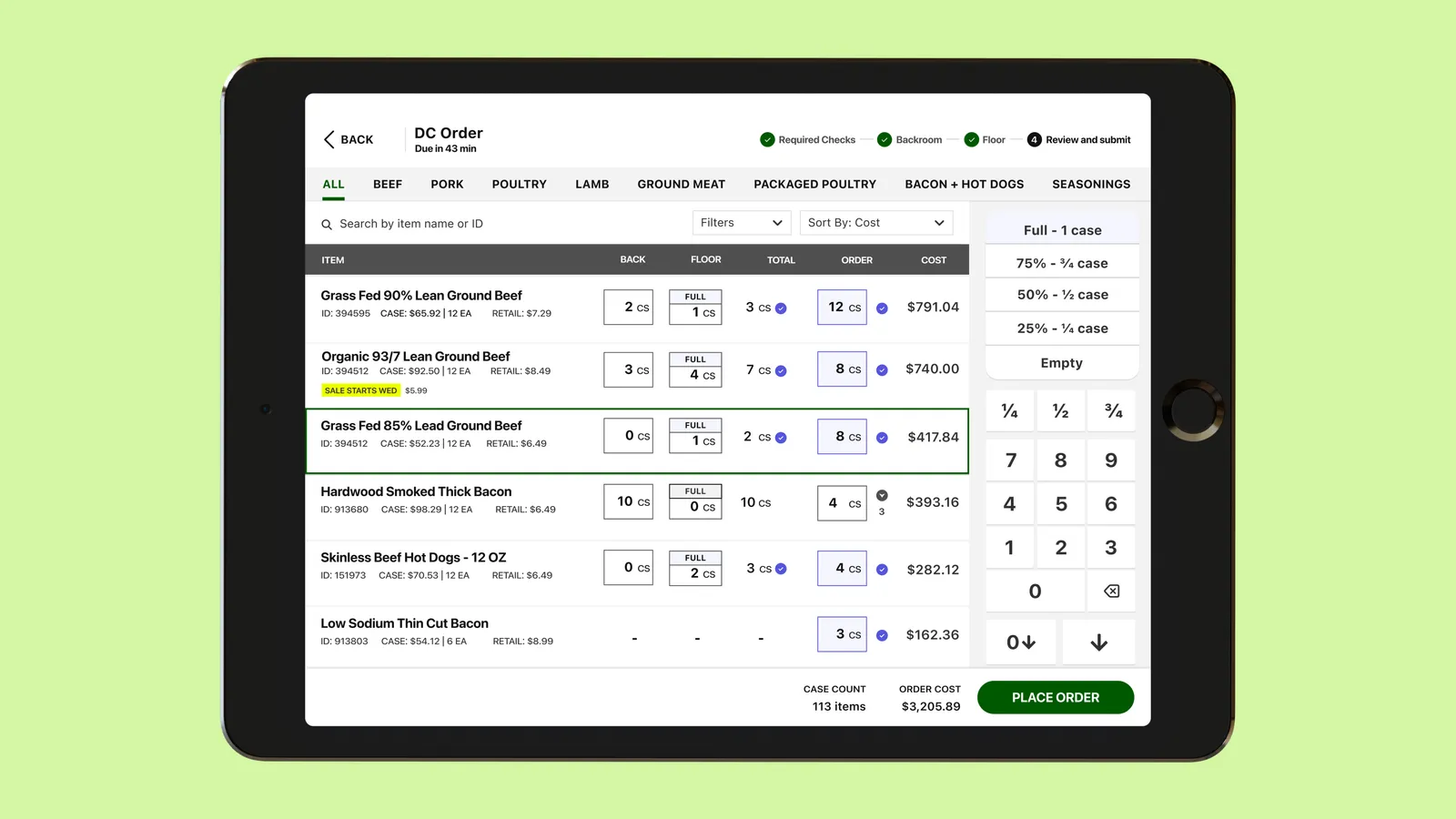The height and width of the screenshot is (819, 1456).
Task: Edit floor FULL count for Organic 93/7 Lean
Action: 695,369
